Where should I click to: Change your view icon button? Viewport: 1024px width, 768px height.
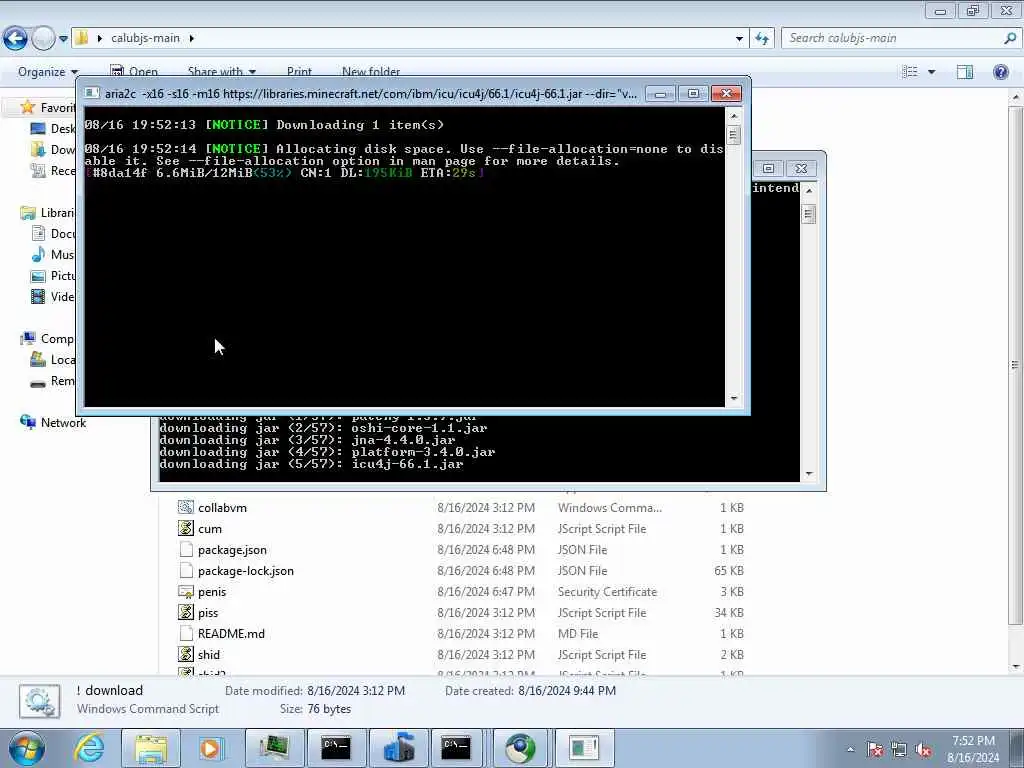(x=910, y=72)
